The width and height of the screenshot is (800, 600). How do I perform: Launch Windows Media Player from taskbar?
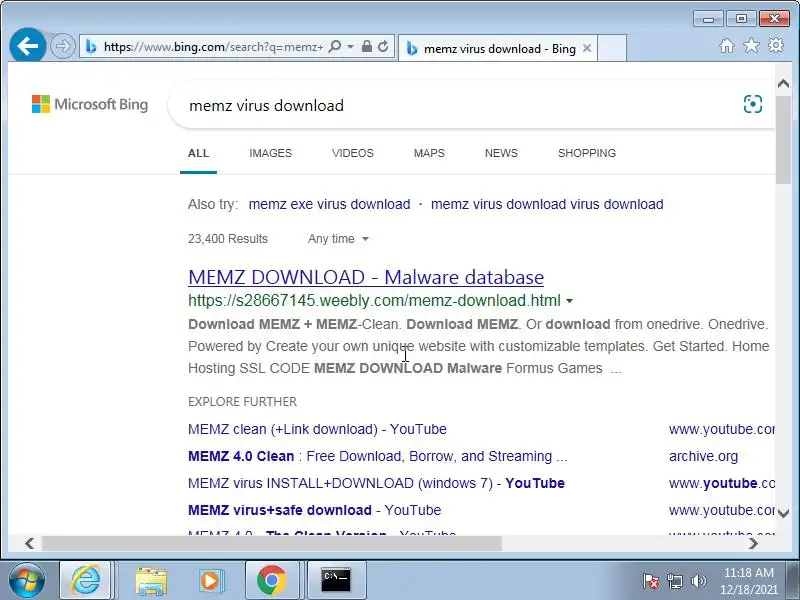pos(210,581)
